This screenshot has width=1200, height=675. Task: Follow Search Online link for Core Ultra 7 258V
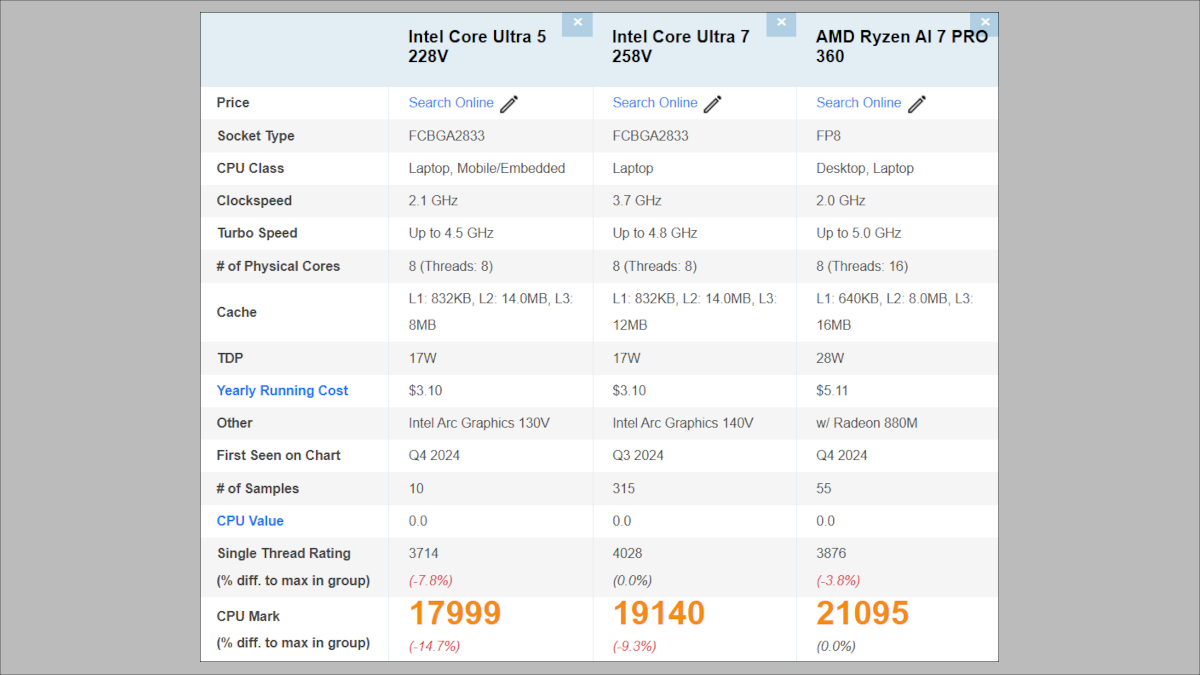655,103
